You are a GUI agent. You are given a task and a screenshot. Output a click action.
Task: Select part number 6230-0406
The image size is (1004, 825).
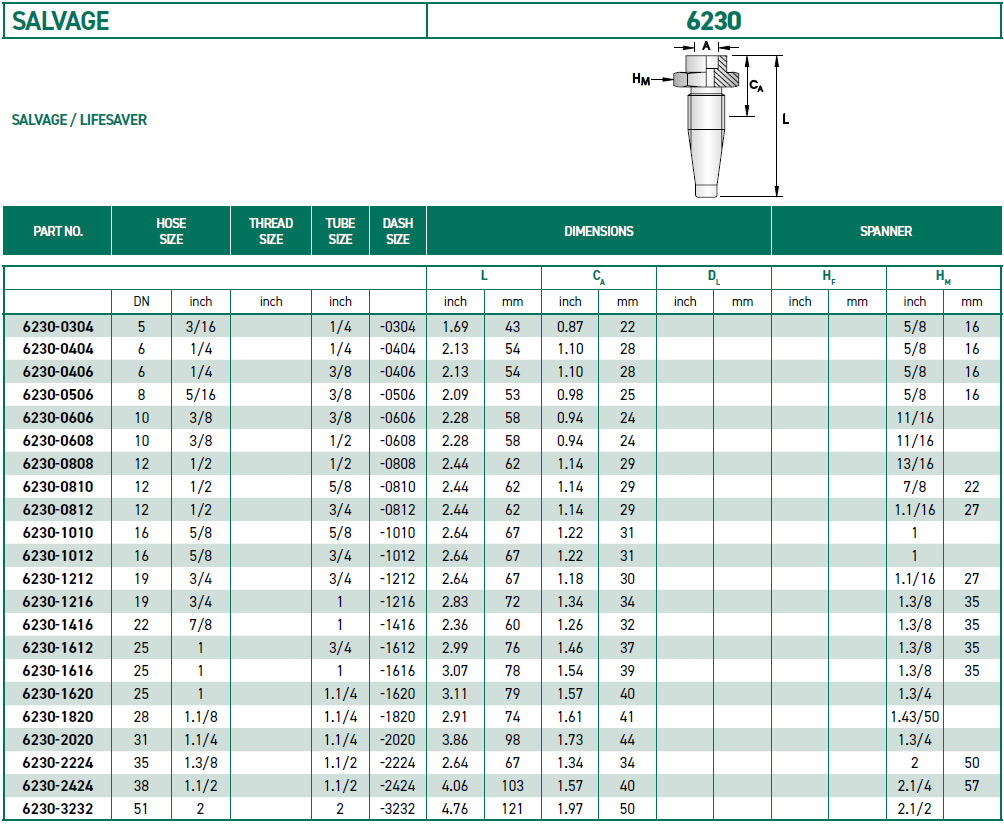coord(58,372)
